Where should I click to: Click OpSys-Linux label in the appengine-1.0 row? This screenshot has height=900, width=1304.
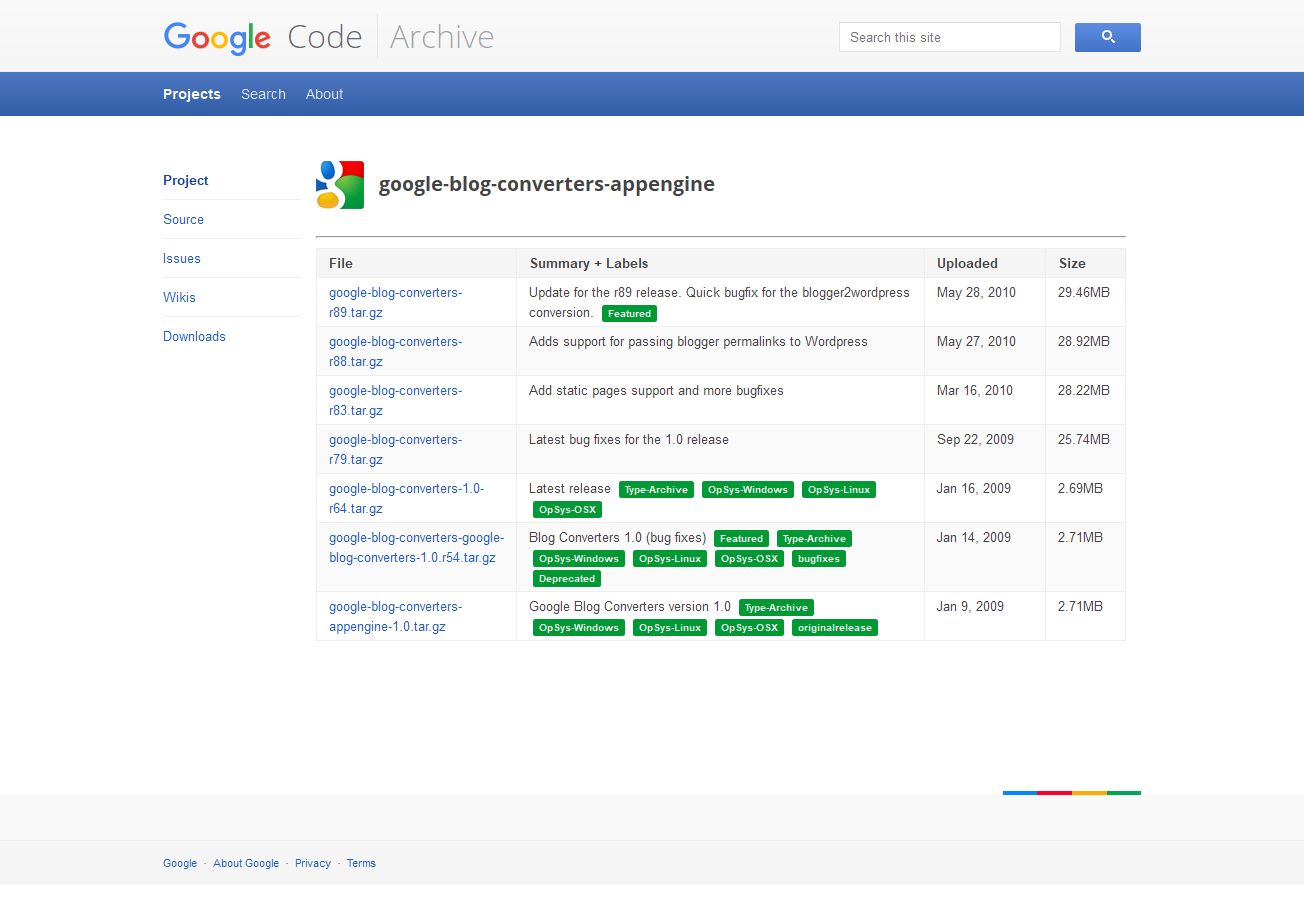[670, 627]
